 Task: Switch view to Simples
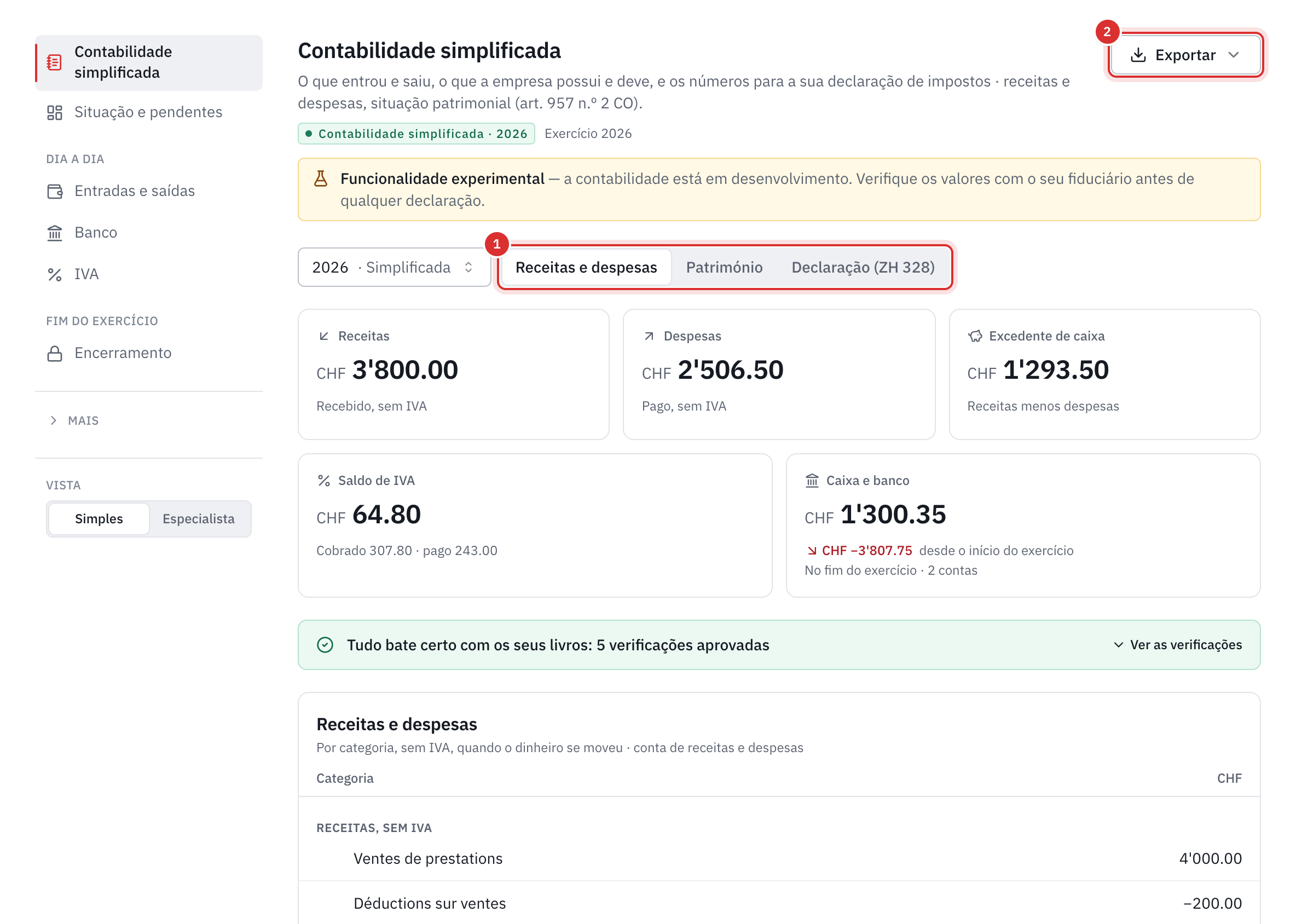[99, 519]
